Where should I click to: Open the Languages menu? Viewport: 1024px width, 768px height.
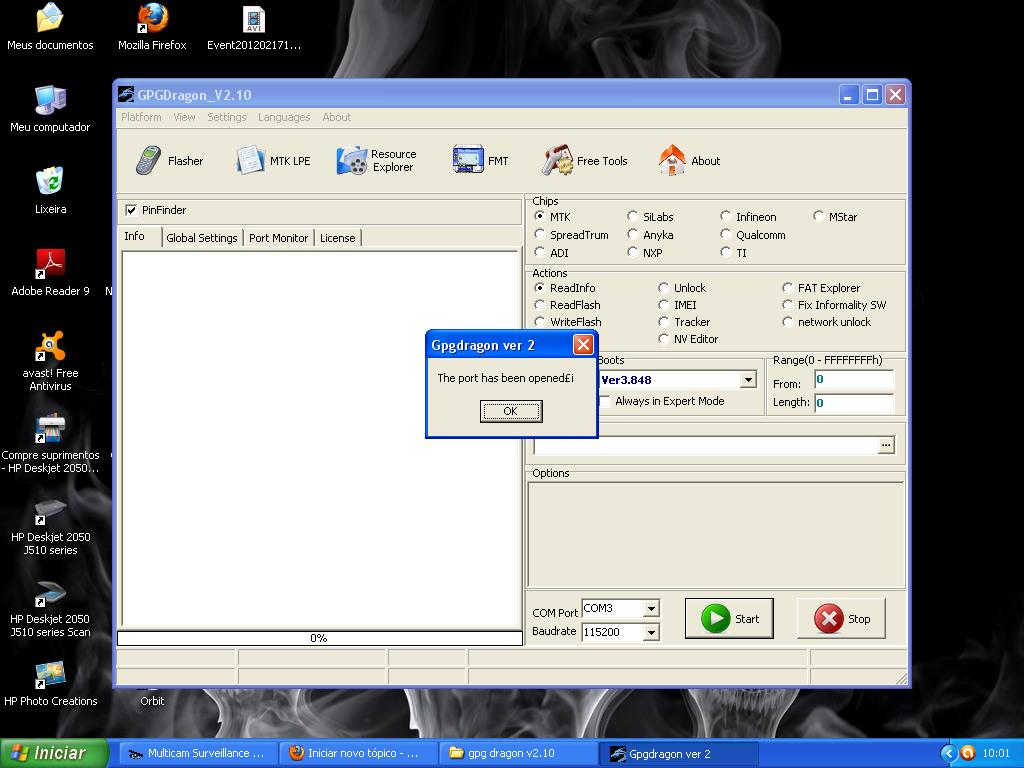pyautogui.click(x=284, y=117)
